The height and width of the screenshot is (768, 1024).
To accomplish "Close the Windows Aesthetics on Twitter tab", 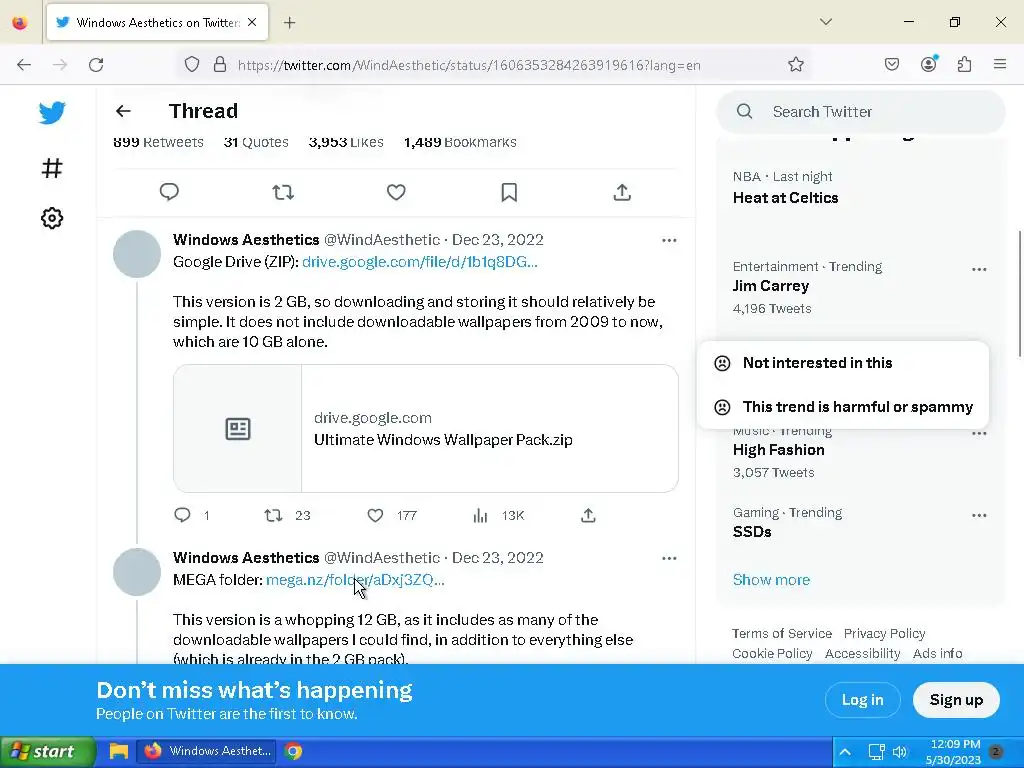I will (x=252, y=22).
